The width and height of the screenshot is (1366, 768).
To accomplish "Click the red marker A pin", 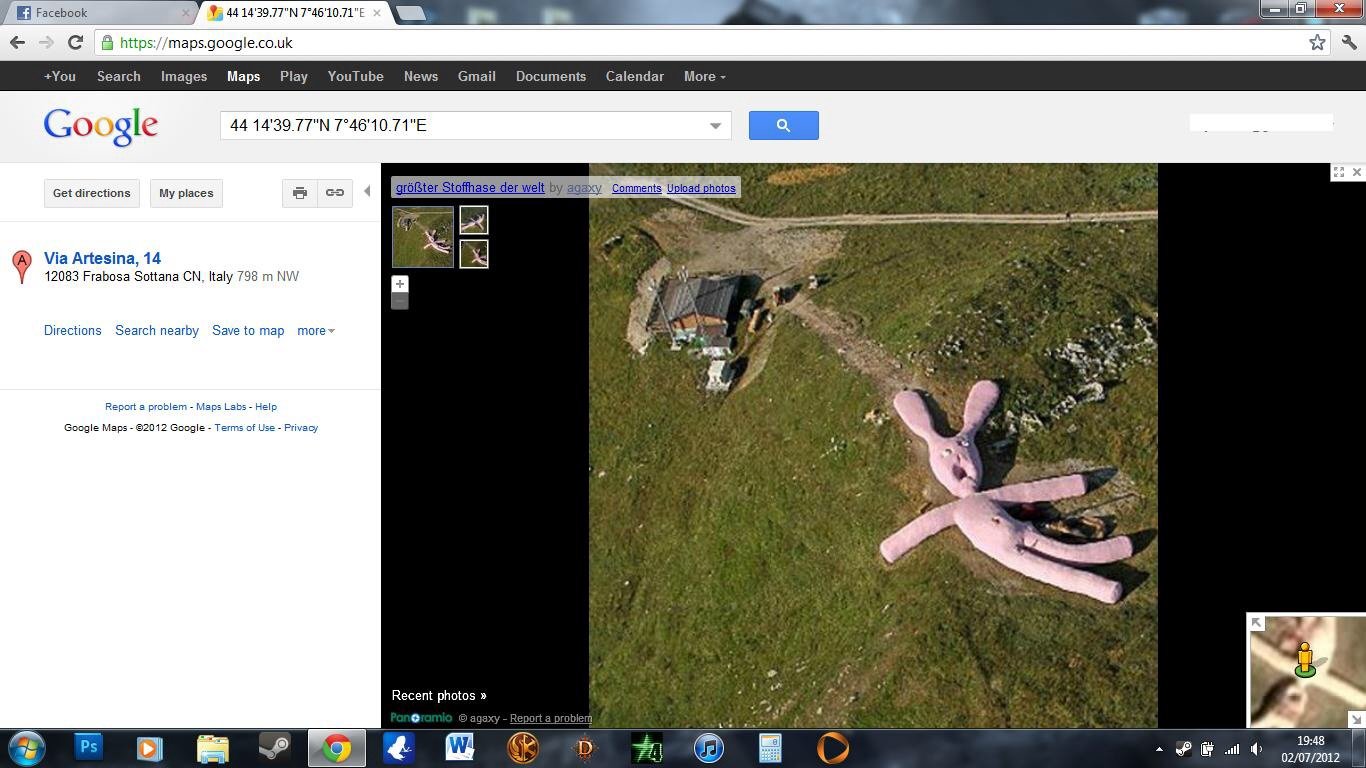I will [21, 266].
